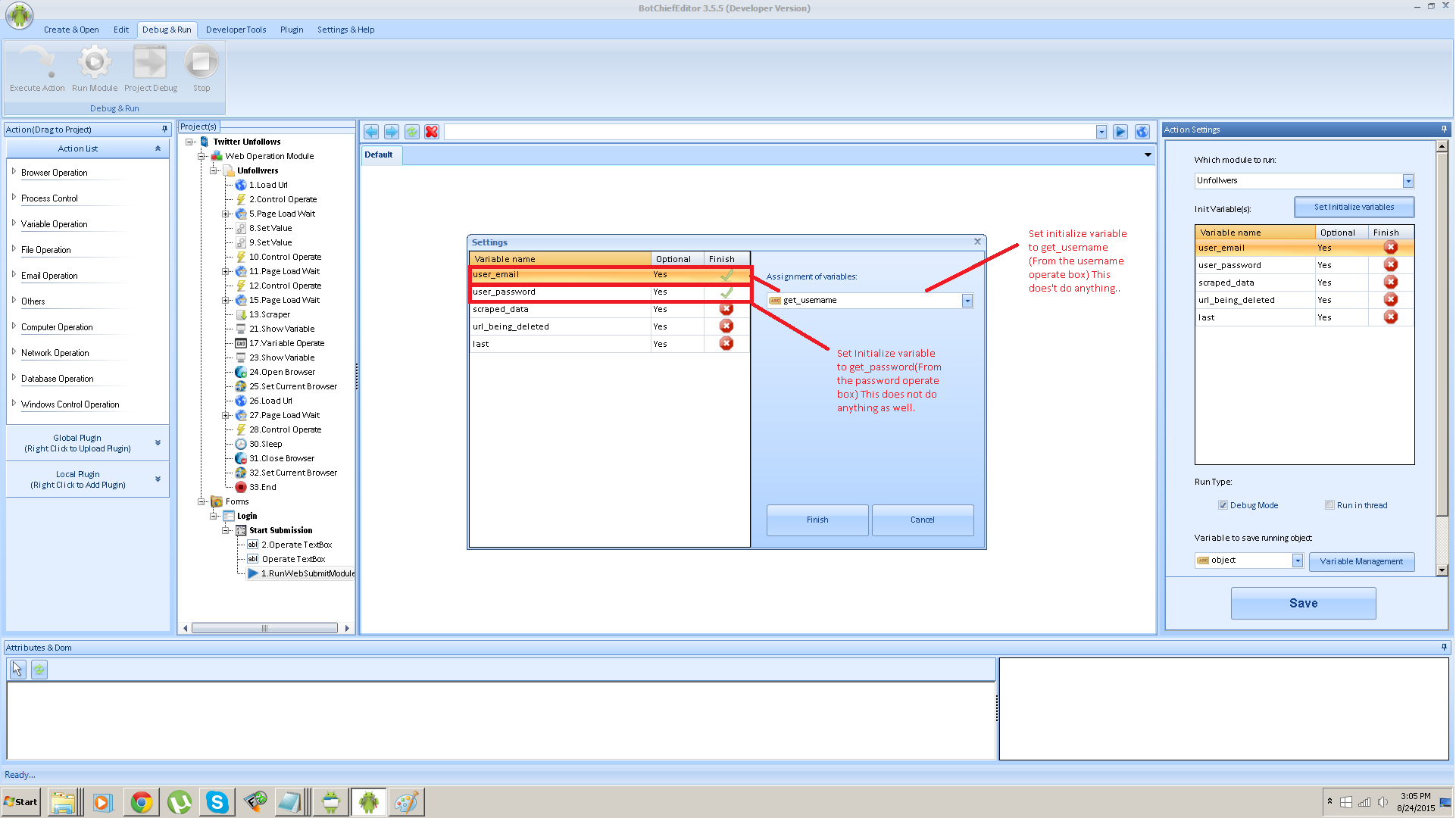Open the Plugin menu
The height and width of the screenshot is (818, 1456).
click(292, 30)
